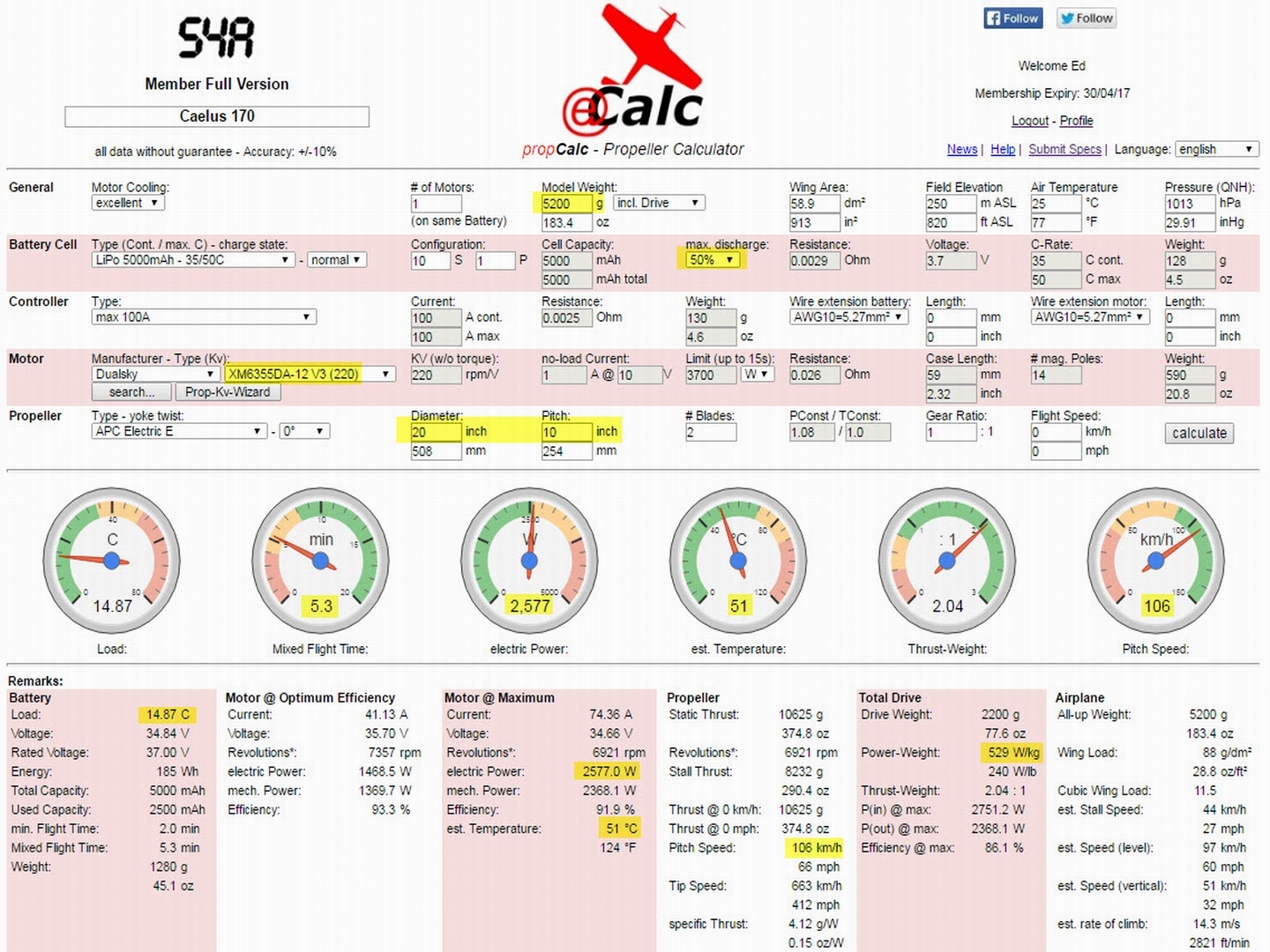1270x952 pixels.
Task: Open the propeller type APC Electric E dropdown
Action: pyautogui.click(x=179, y=432)
